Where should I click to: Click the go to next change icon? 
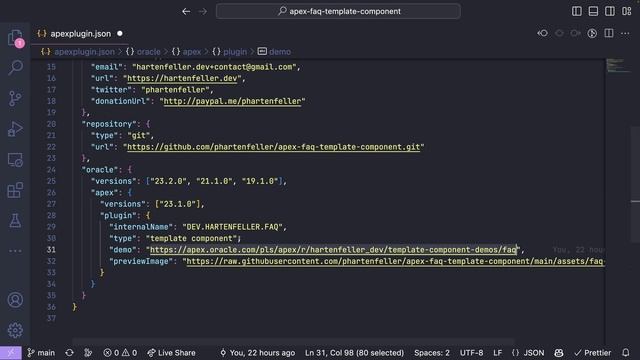tap(576, 33)
